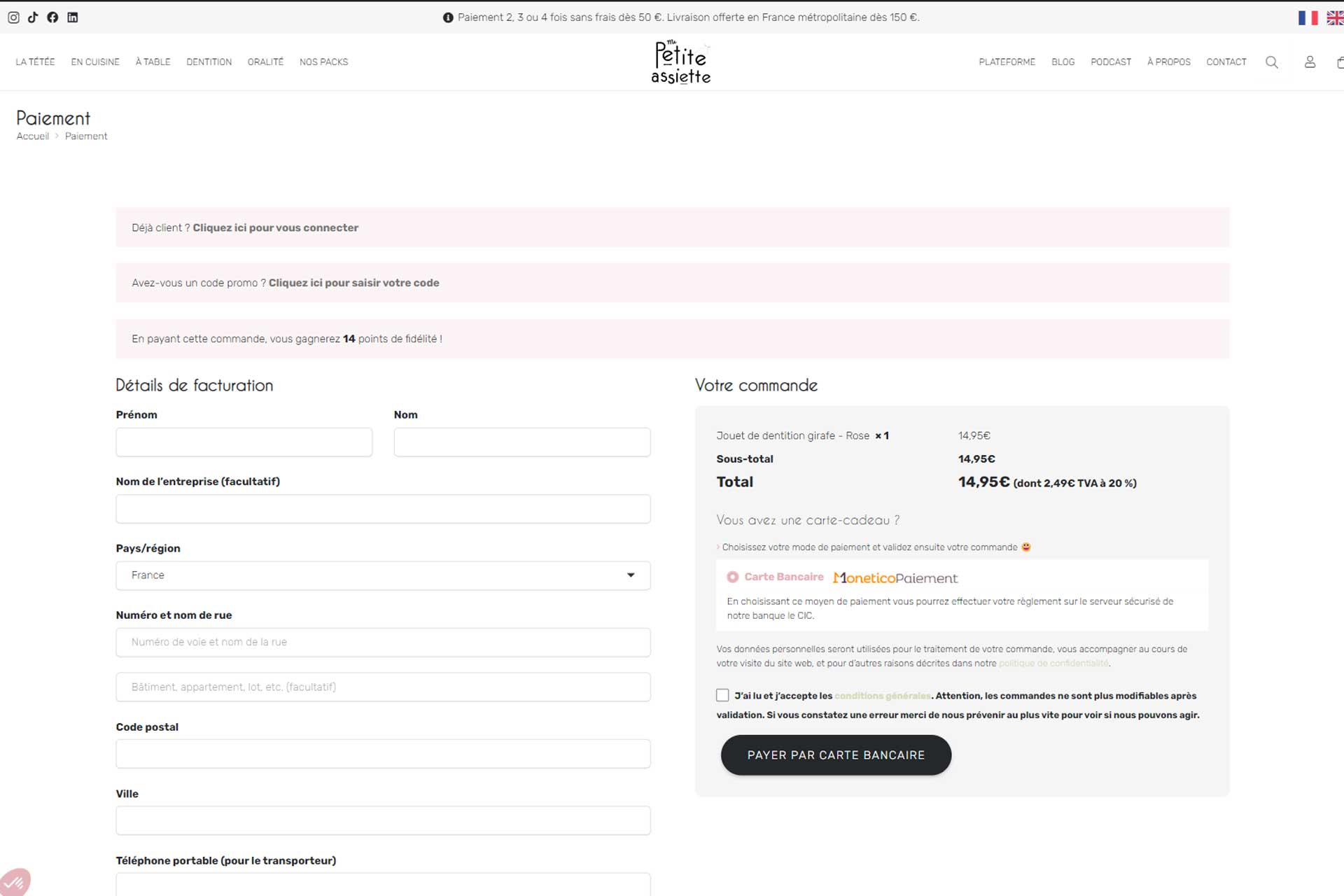1344x896 pixels.
Task: Switch site to English flag
Action: tap(1335, 17)
